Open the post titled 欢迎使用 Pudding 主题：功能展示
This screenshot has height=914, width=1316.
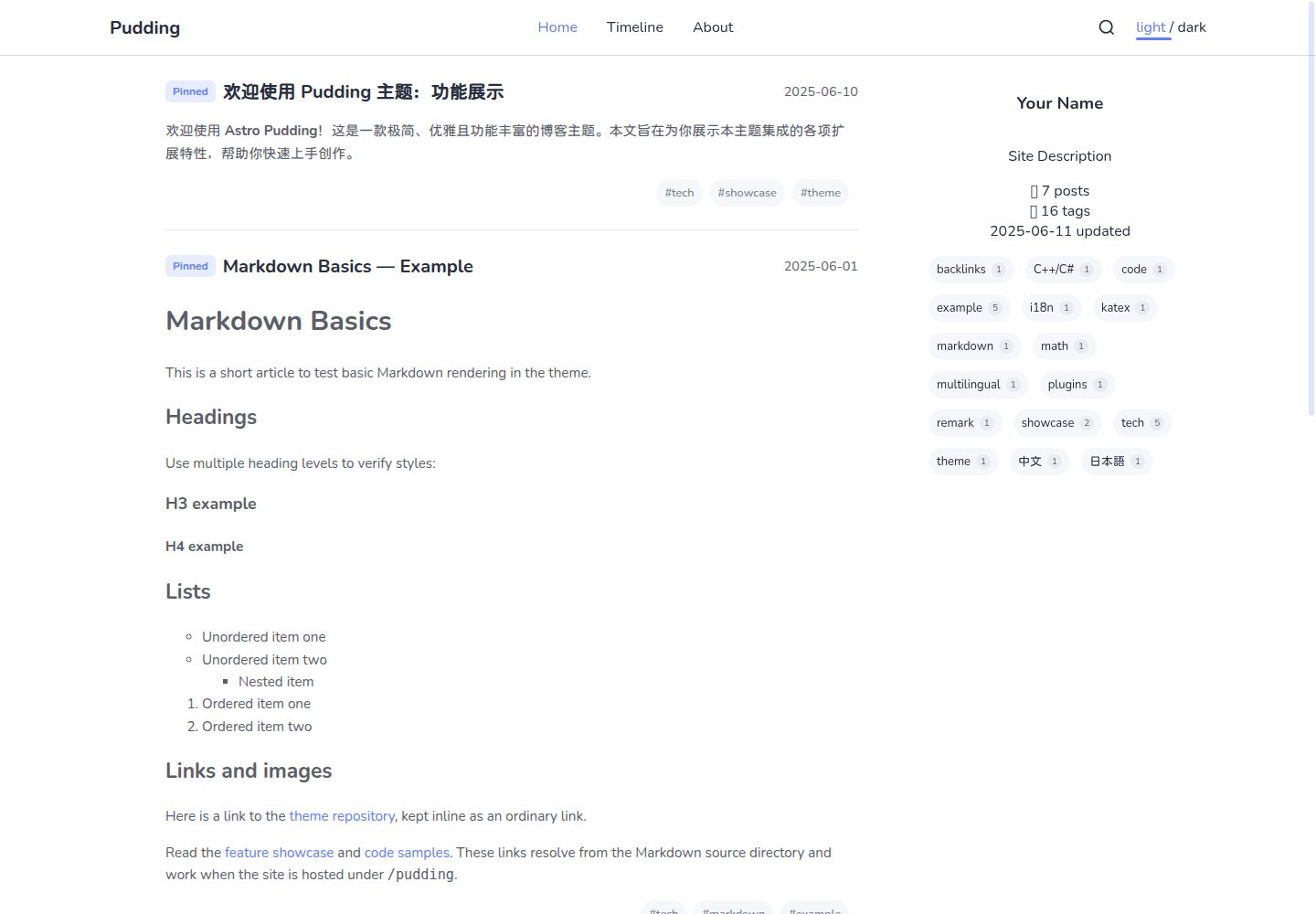pos(364,91)
